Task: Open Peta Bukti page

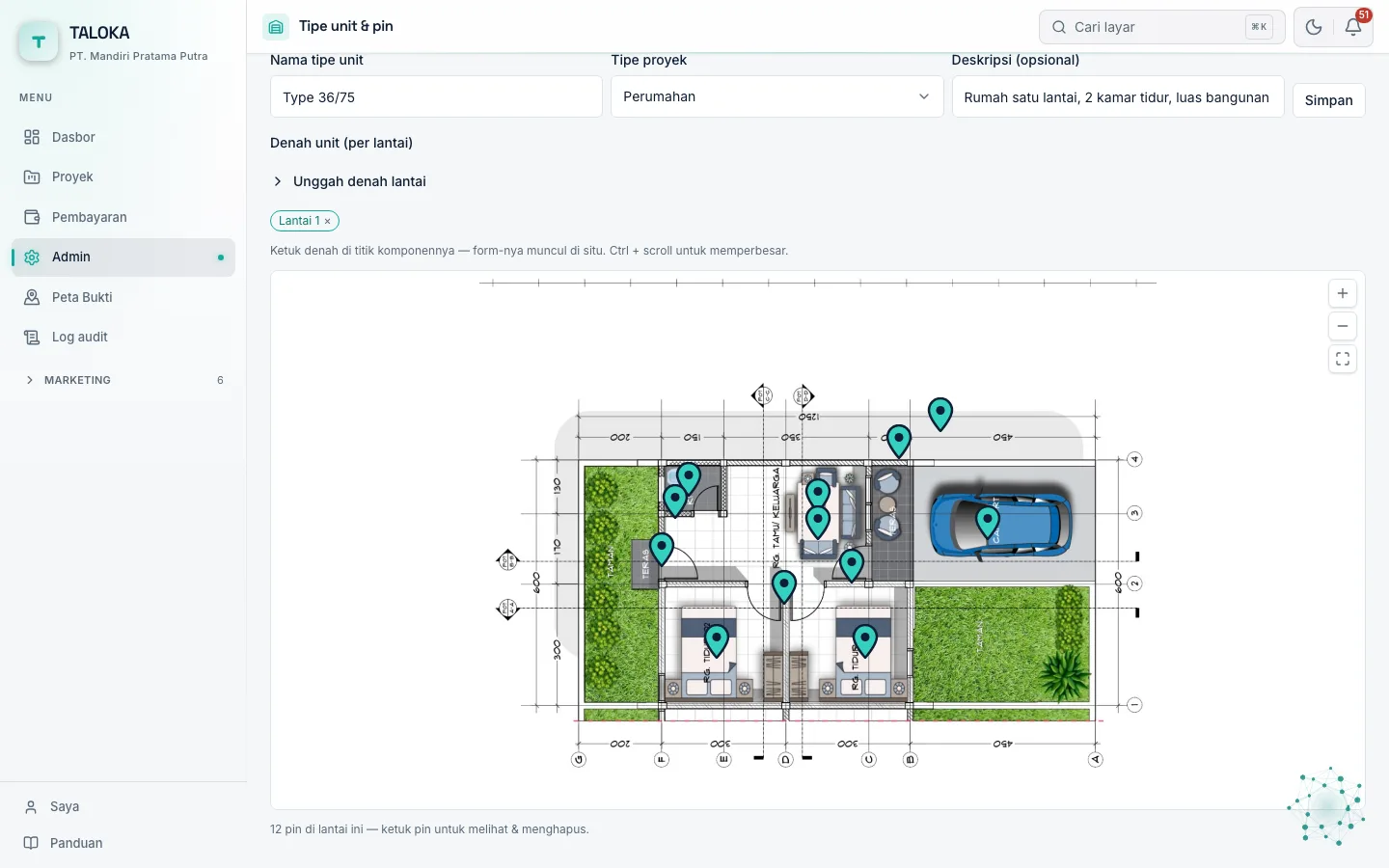Action: coord(123,297)
